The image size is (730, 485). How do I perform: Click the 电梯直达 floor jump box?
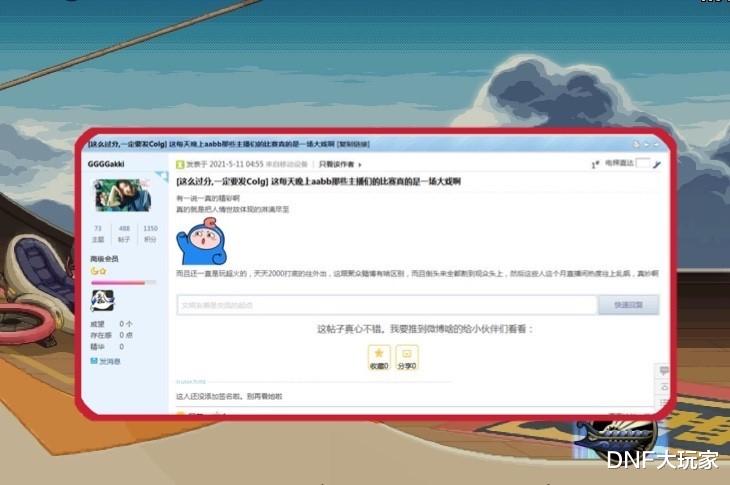click(x=642, y=163)
